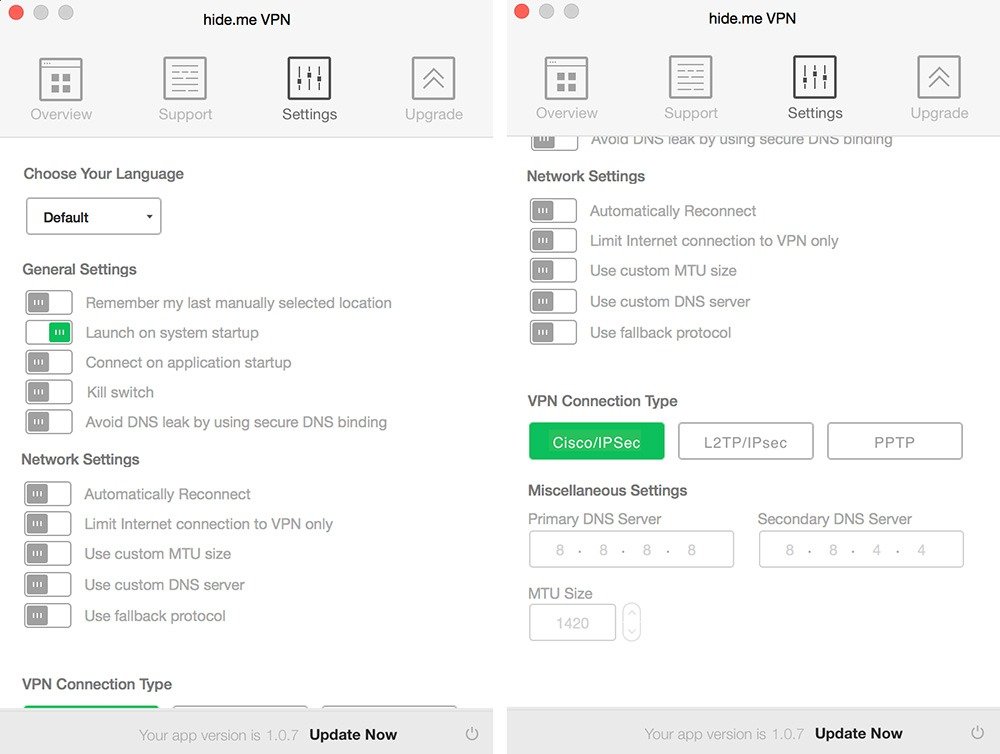Click power icon in right window footer
This screenshot has height=754, width=1000.
[978, 732]
